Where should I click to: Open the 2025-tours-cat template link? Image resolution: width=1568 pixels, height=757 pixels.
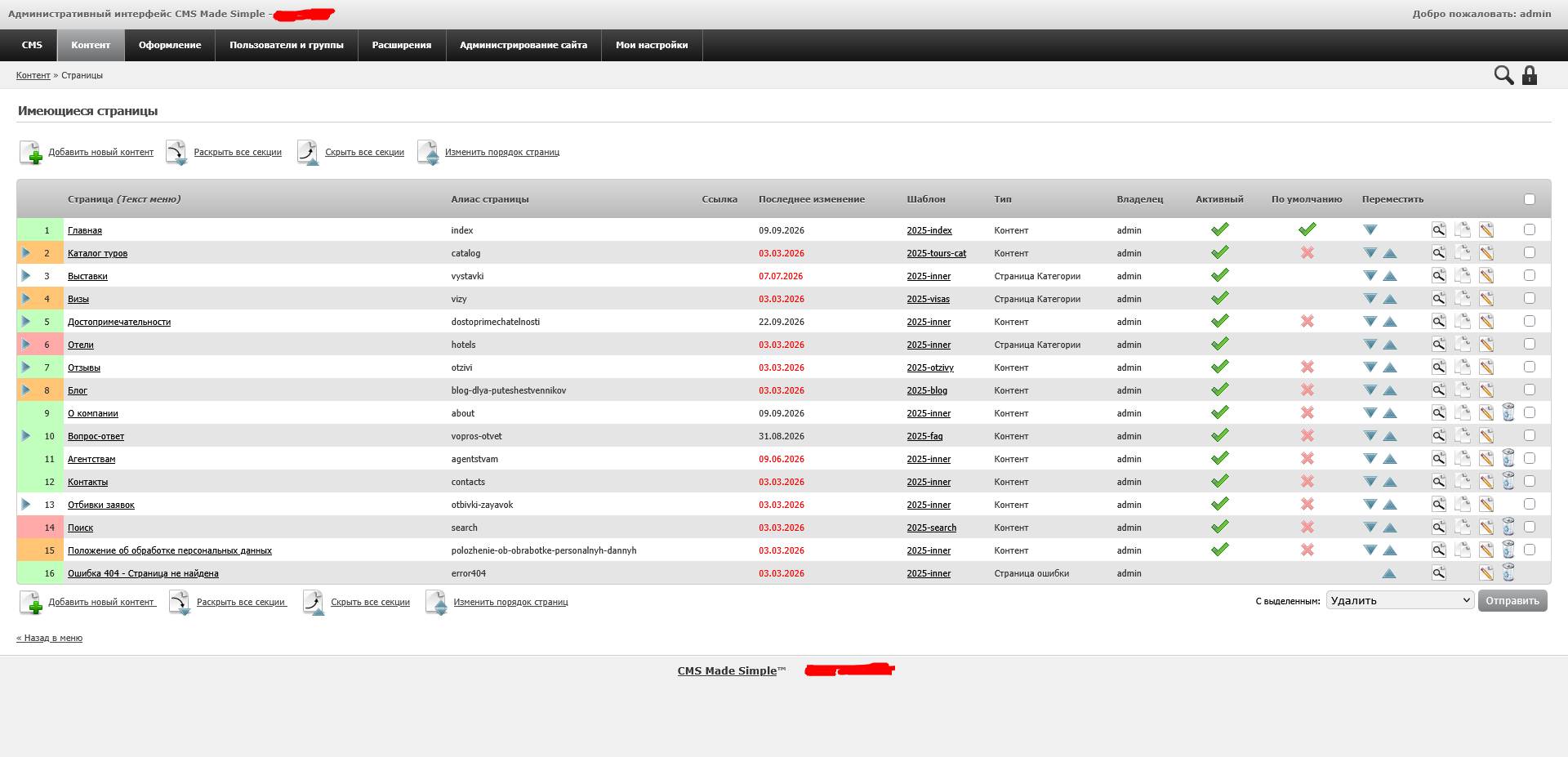[936, 253]
